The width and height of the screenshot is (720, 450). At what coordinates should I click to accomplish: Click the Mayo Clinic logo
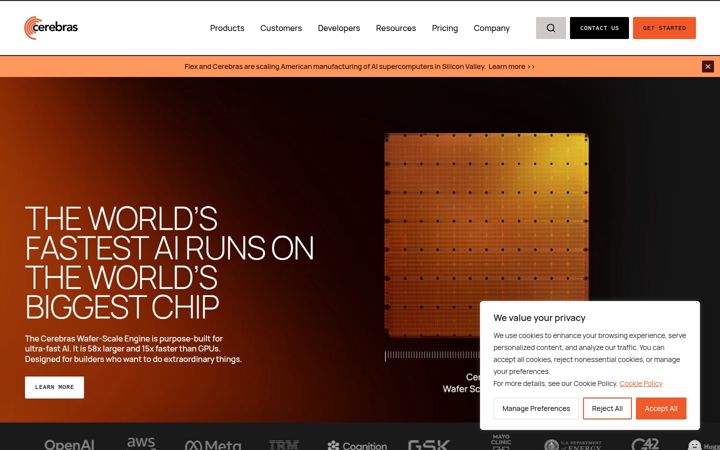(x=501, y=442)
